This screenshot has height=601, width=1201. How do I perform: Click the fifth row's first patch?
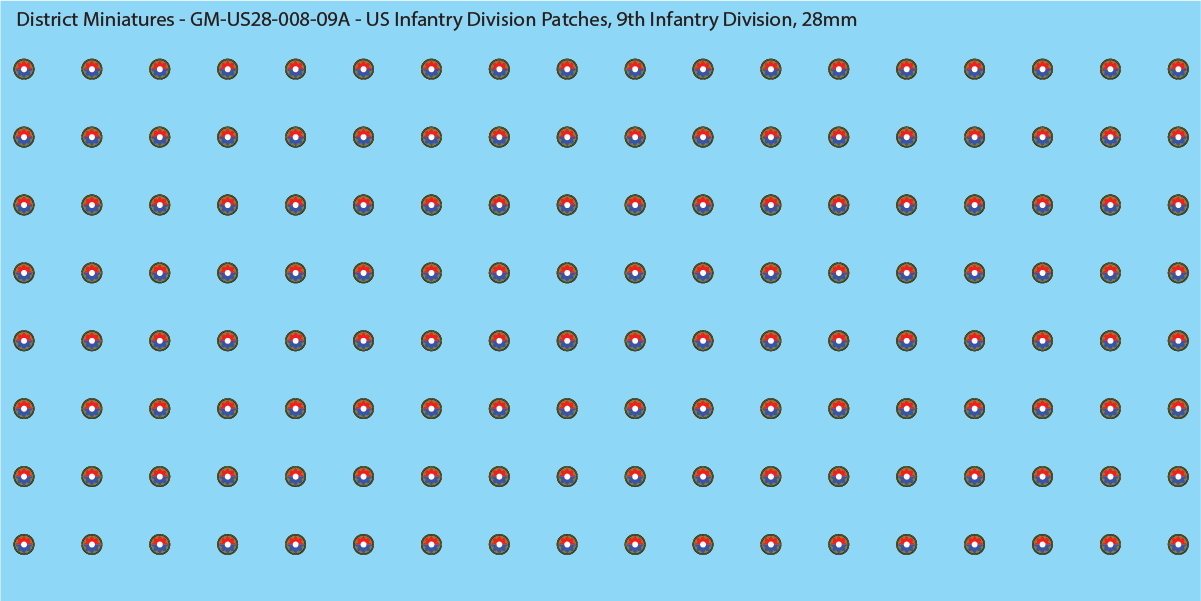[24, 340]
